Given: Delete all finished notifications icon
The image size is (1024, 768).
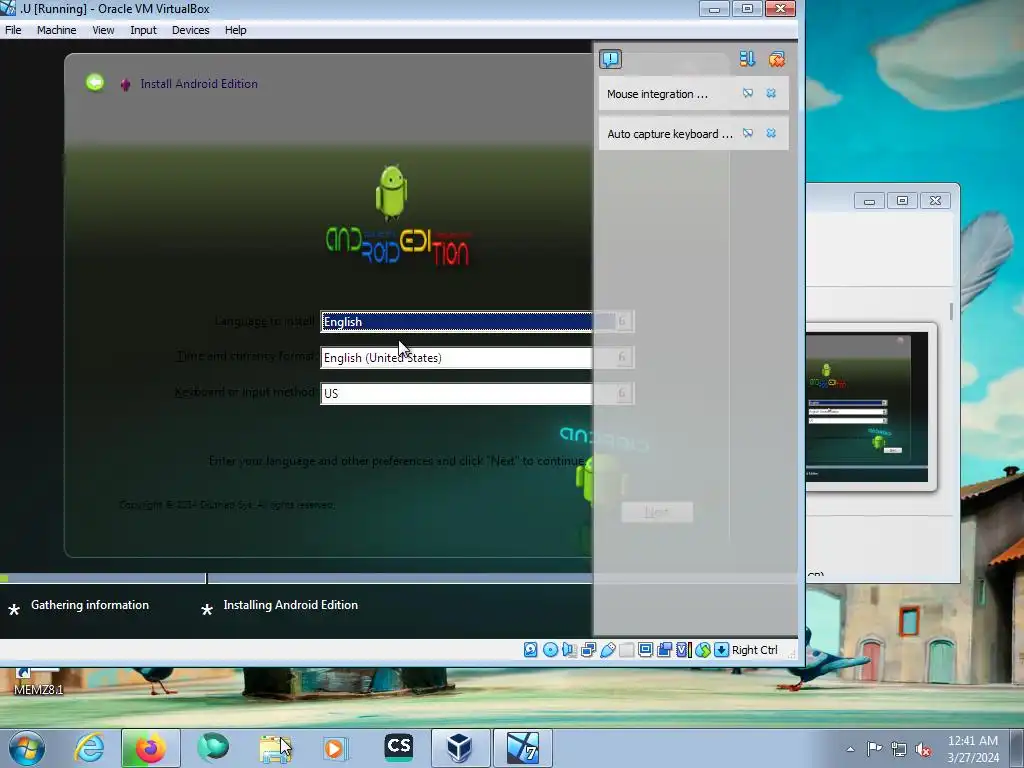Looking at the screenshot, I should pos(776,59).
